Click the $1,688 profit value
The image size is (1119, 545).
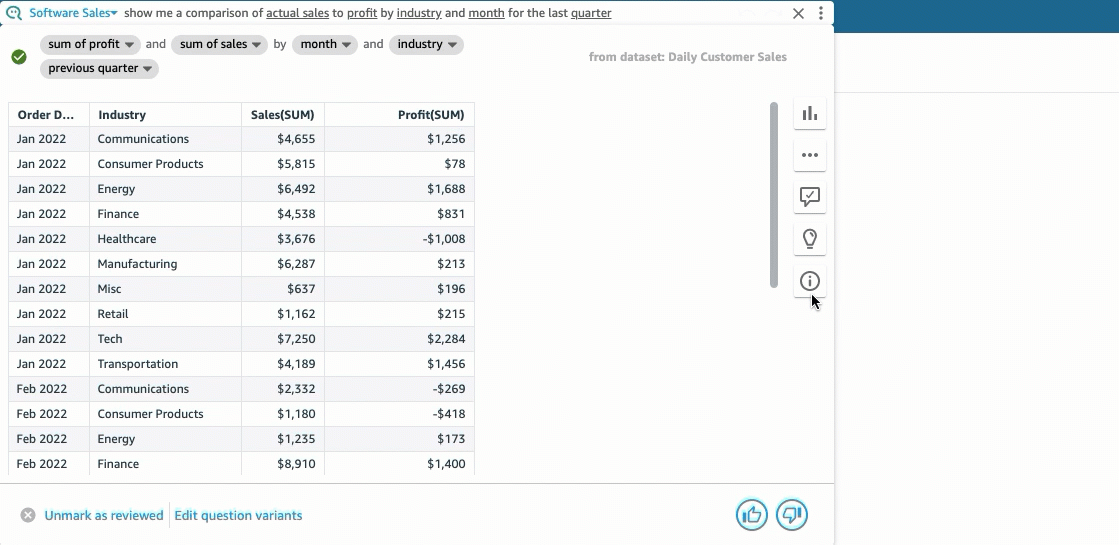[x=446, y=189]
